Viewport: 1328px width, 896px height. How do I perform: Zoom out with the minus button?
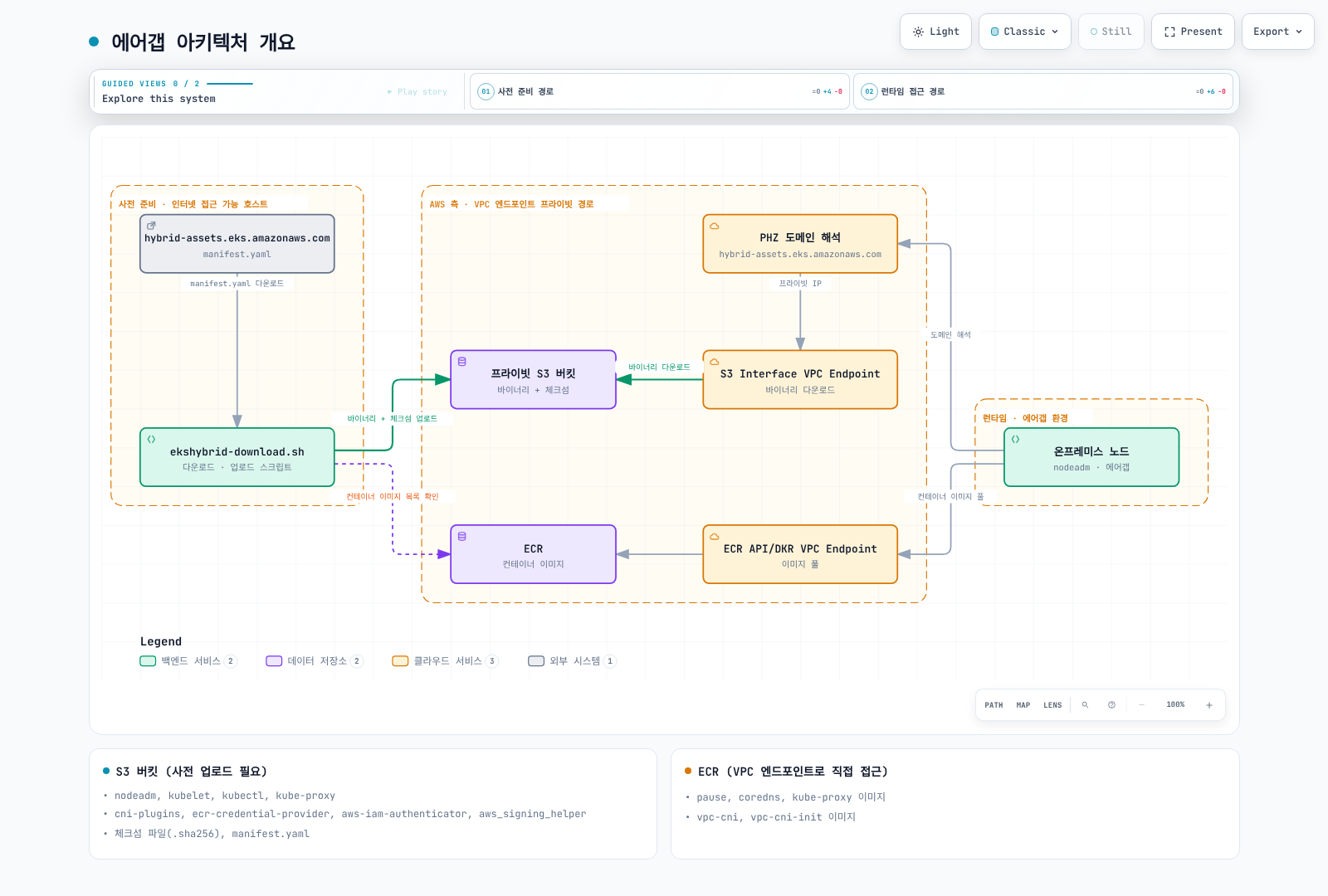1142,705
